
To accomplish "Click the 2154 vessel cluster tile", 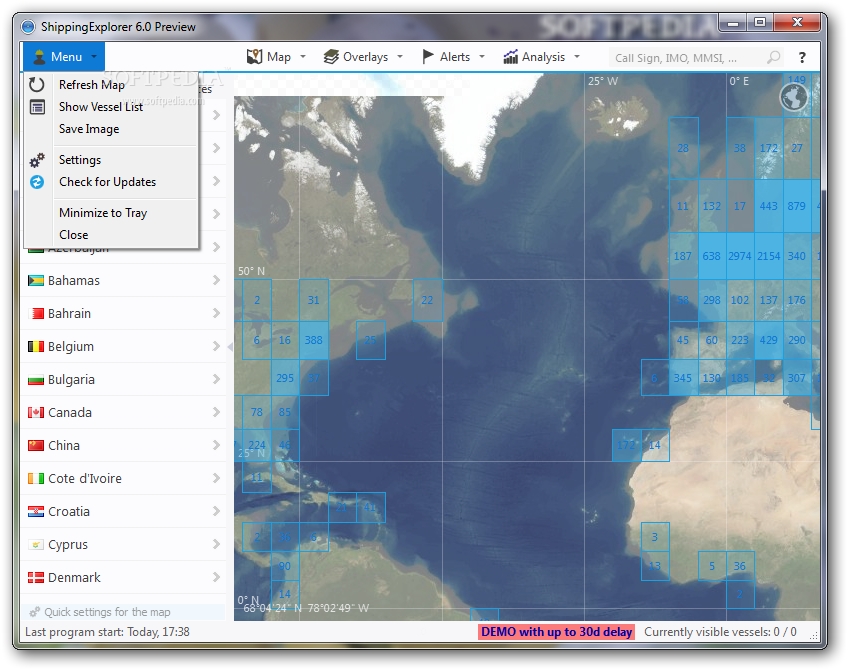I will (x=768, y=256).
